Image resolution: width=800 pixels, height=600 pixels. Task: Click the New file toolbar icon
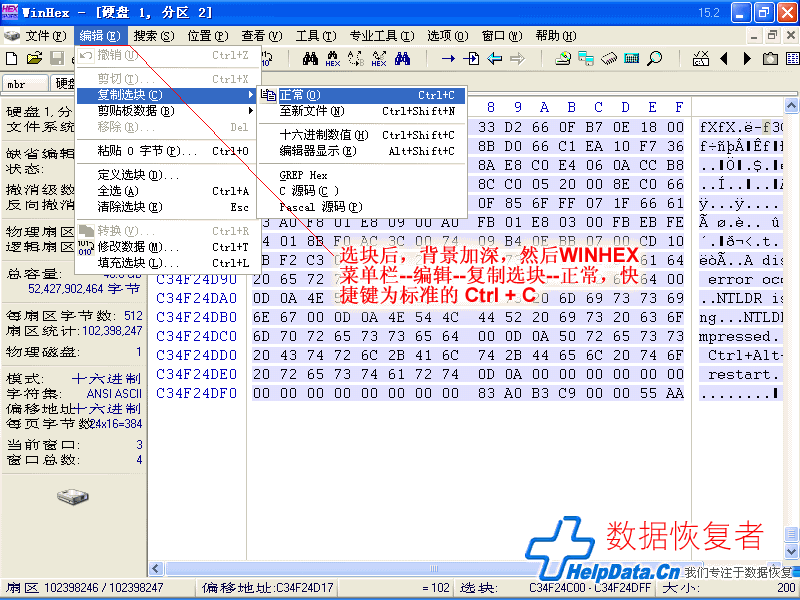click(11, 59)
